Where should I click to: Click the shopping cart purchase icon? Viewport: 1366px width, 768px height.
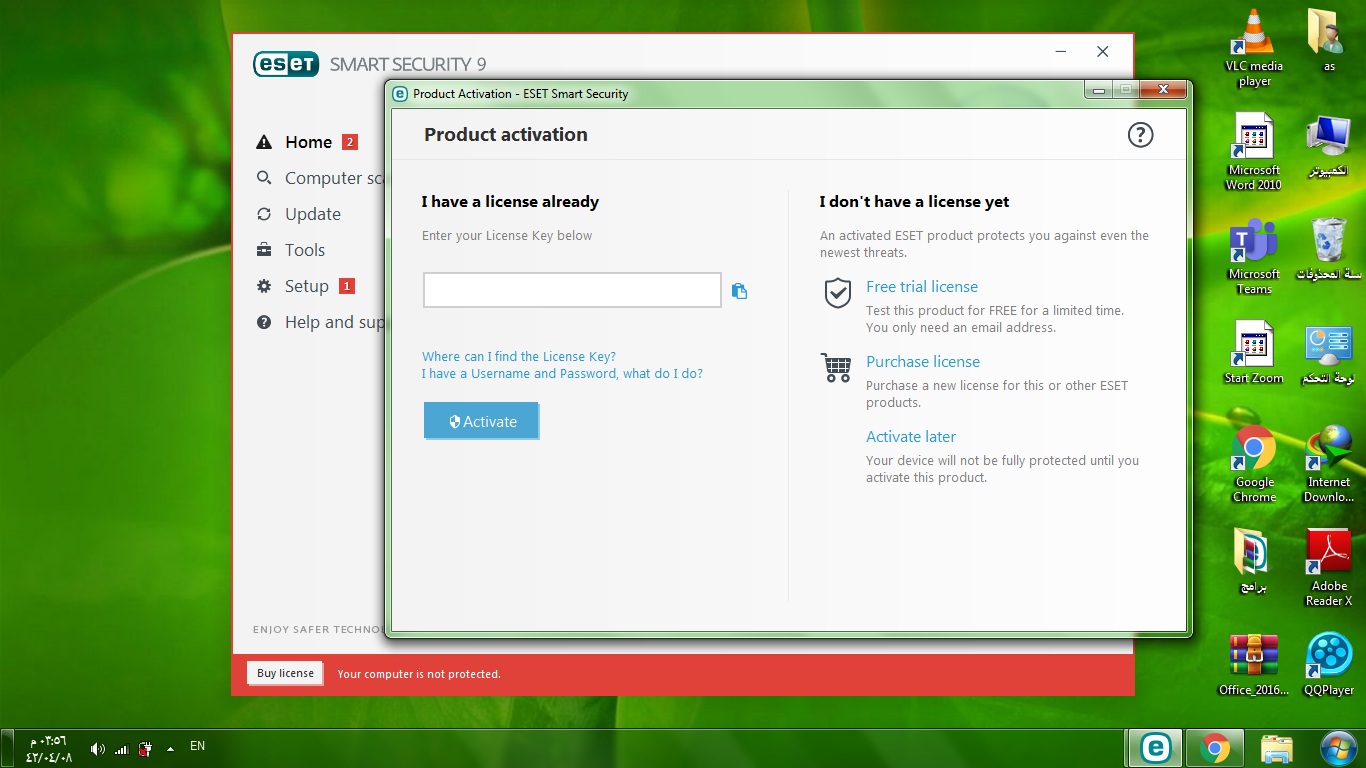[x=836, y=367]
